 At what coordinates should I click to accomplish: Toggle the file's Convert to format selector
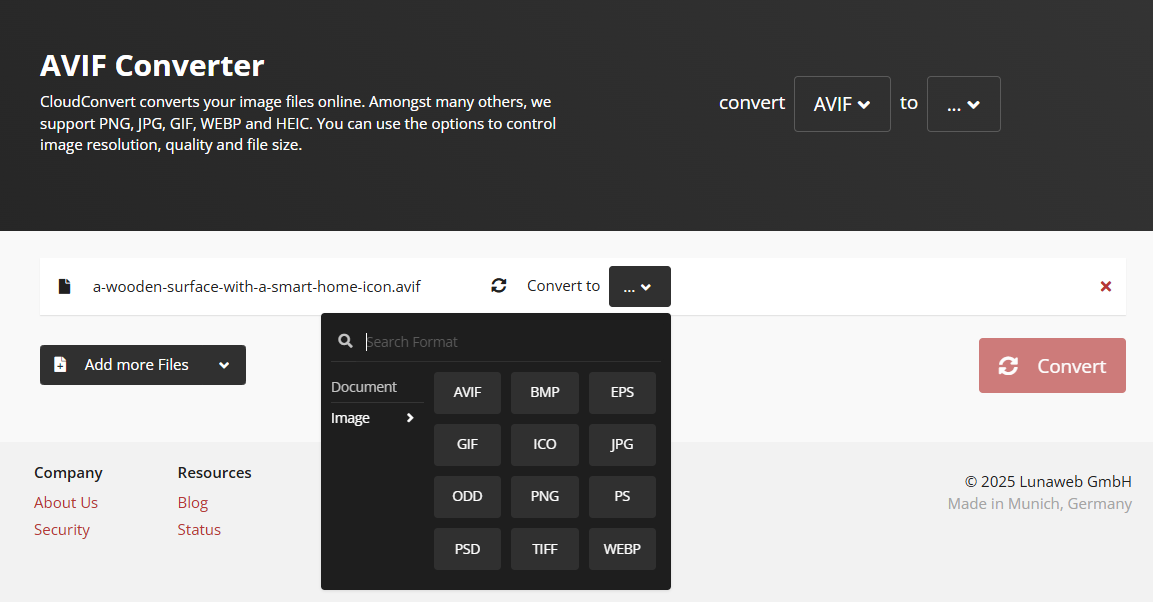click(639, 287)
